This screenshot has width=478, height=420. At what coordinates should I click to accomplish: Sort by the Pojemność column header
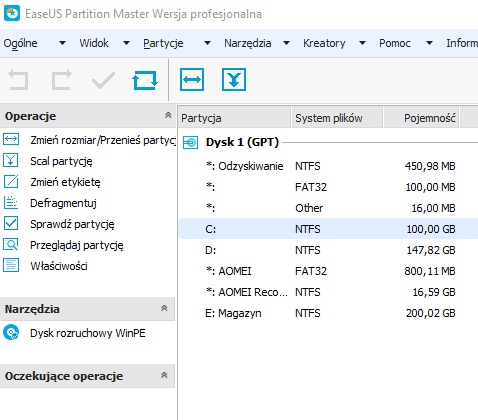point(422,118)
